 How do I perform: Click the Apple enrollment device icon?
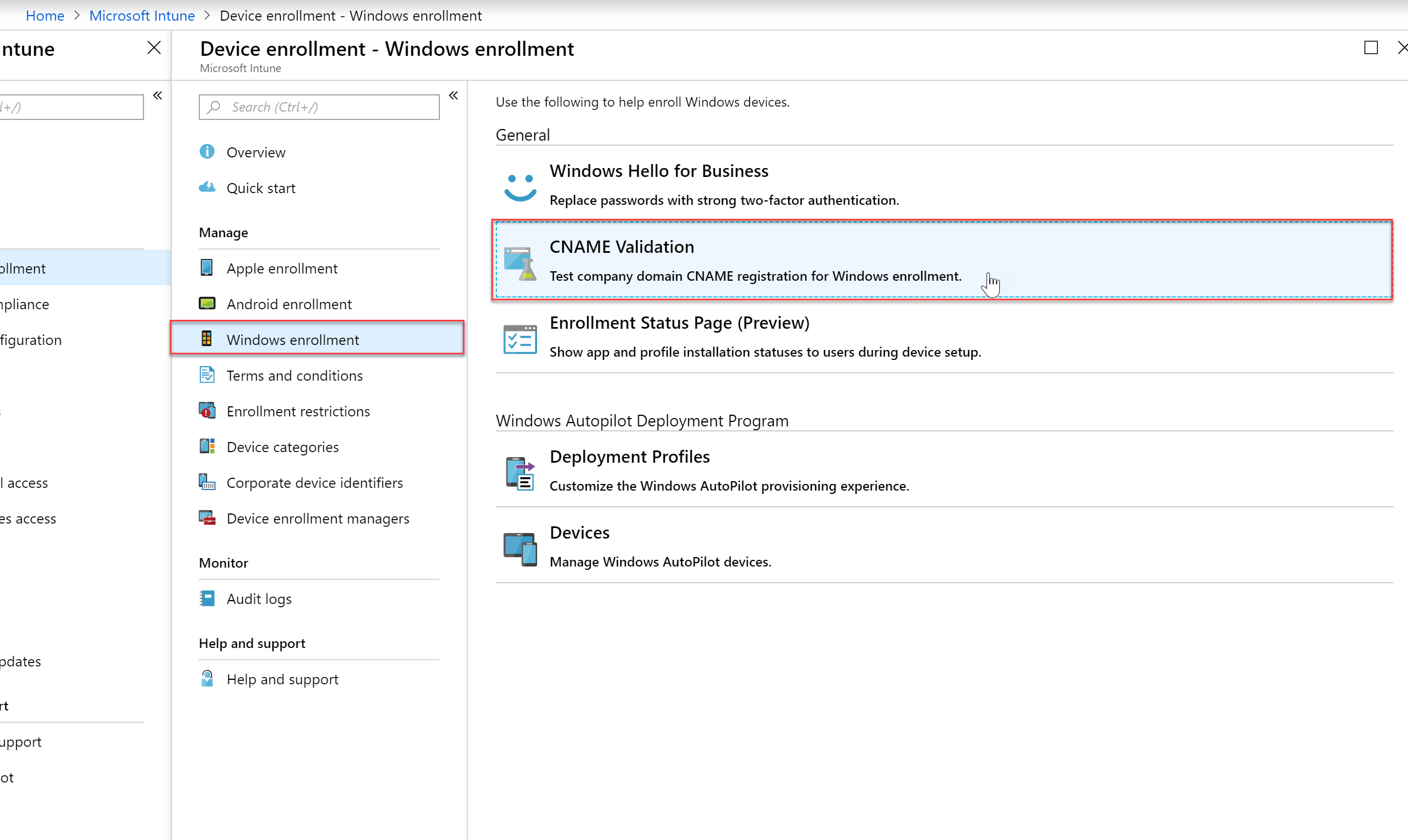[207, 268]
